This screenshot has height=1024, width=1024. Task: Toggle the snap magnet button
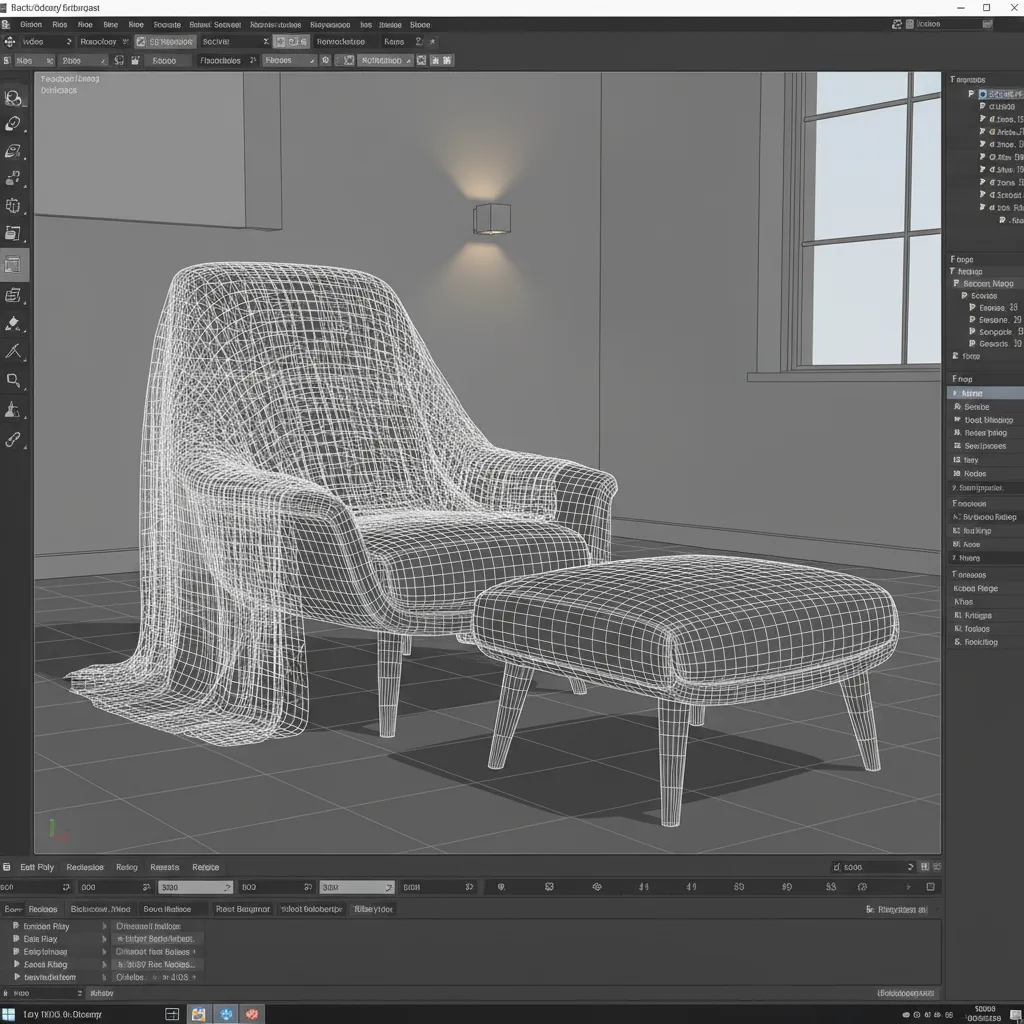tap(326, 60)
